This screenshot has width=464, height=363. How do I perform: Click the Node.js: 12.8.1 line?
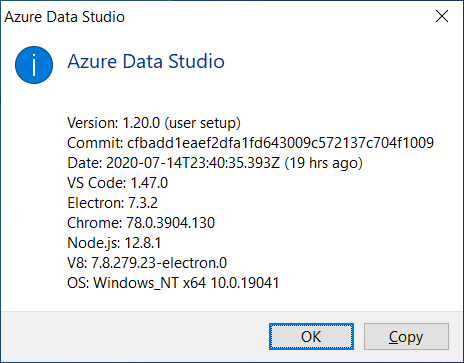pos(114,243)
